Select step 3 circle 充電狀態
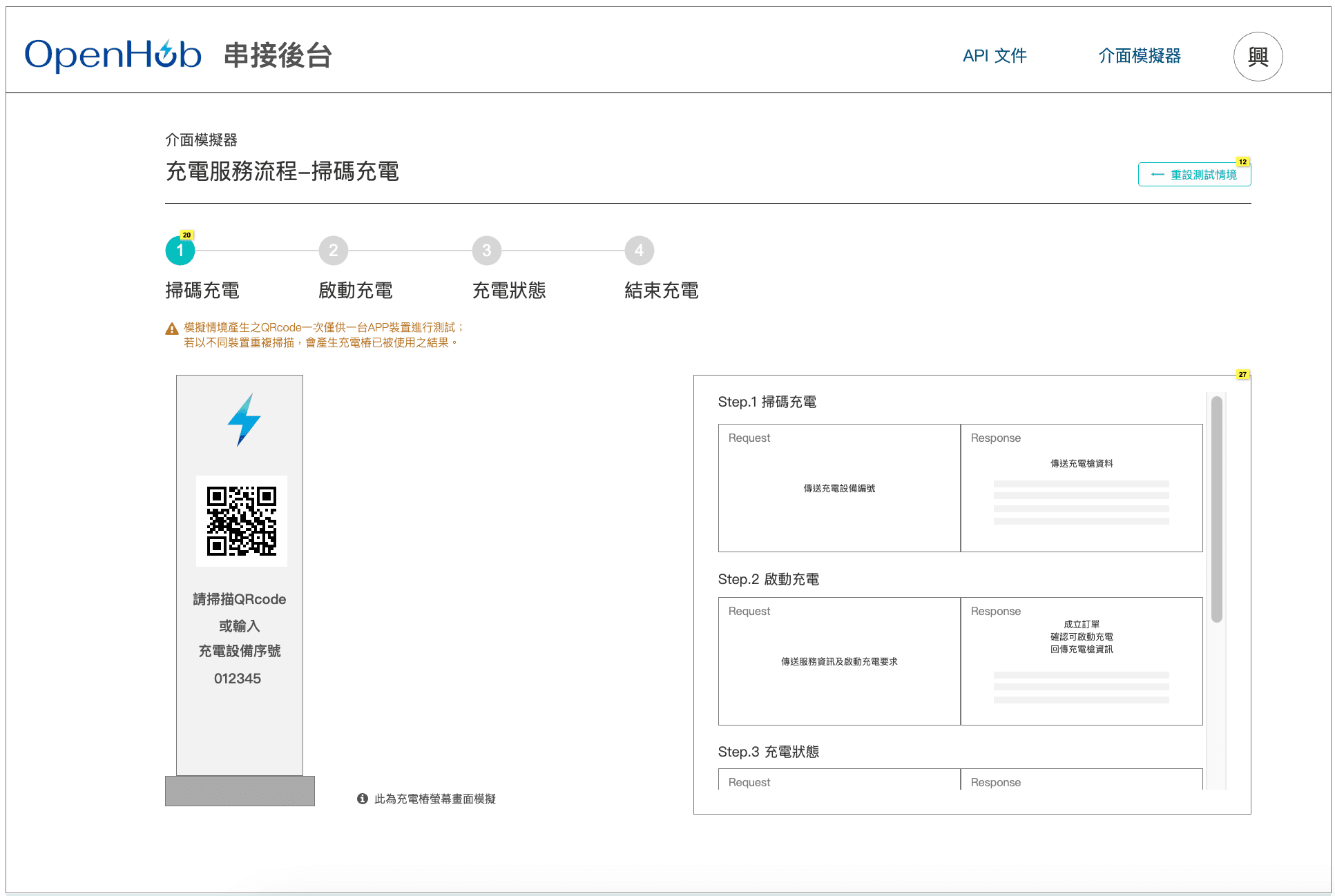 point(487,251)
